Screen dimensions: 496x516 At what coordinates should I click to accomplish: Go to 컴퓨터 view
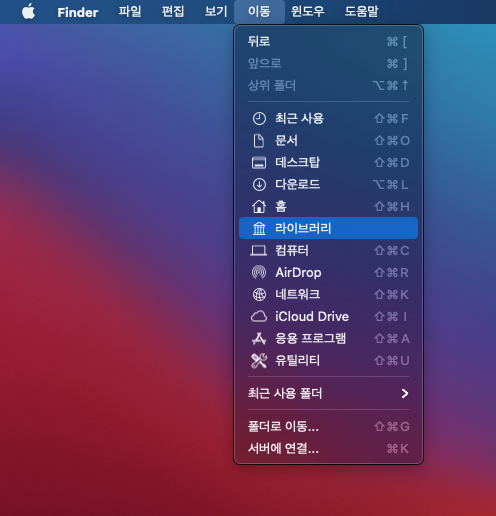tap(328, 250)
